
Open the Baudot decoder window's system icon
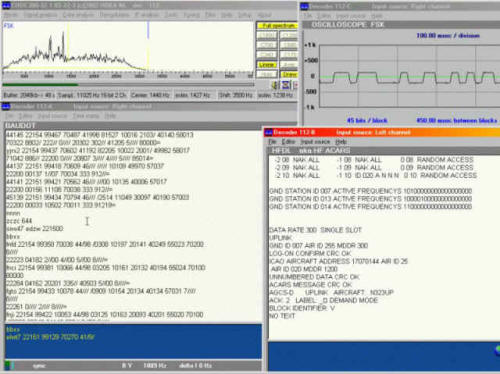[x=6, y=107]
